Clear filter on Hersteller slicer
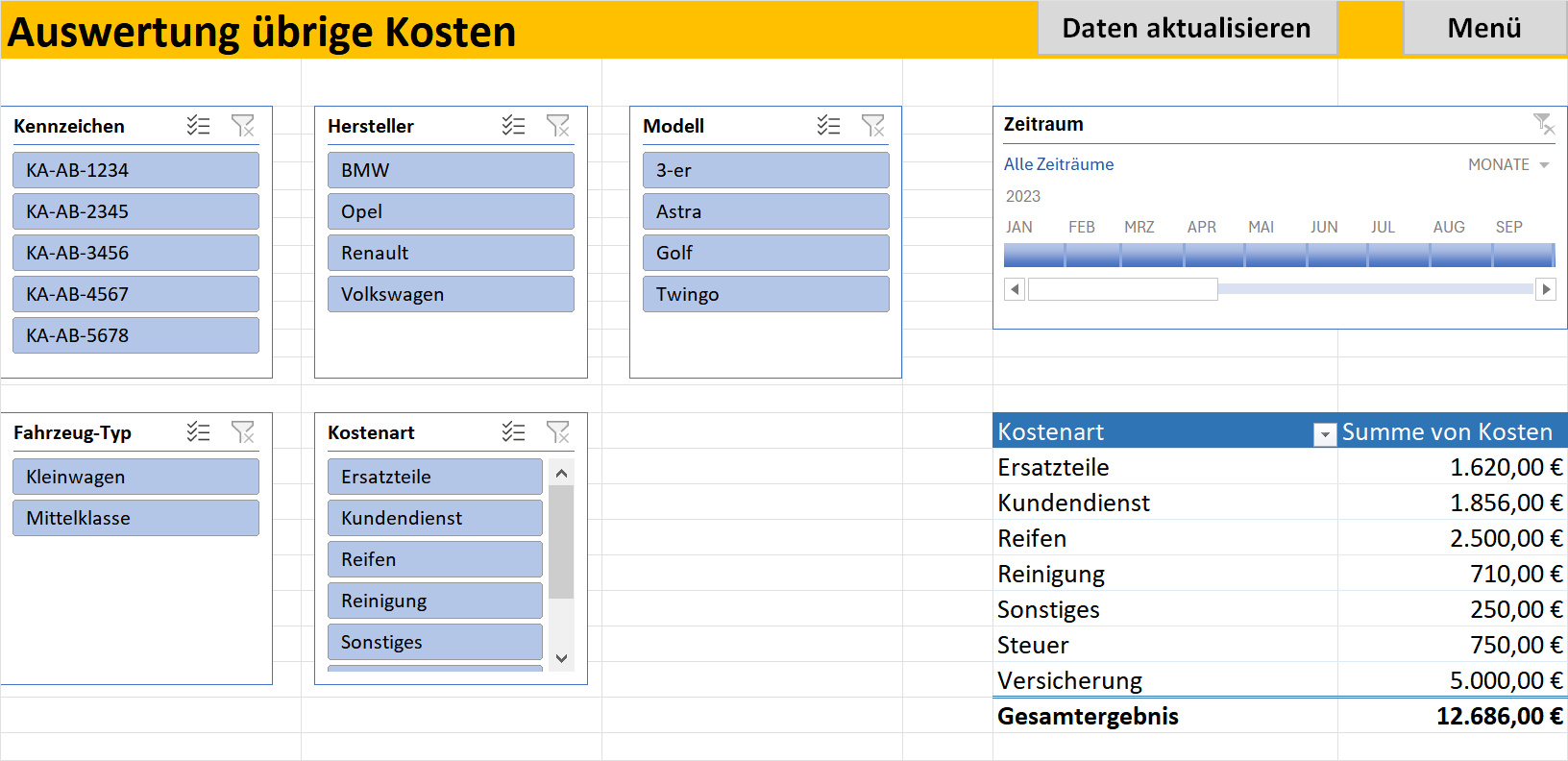Screen dimensions: 1568x761 pos(558,126)
